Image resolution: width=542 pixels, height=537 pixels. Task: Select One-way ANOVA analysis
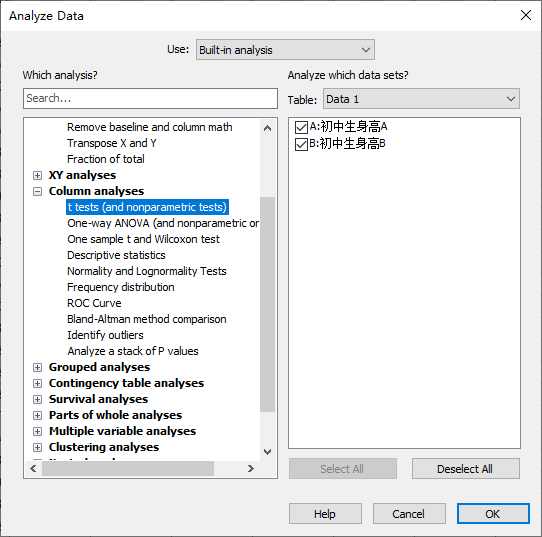click(163, 223)
